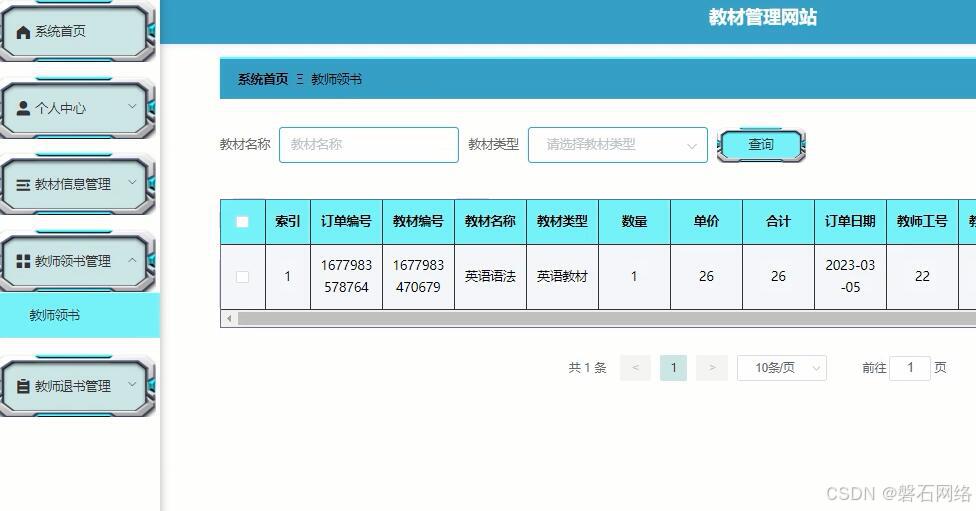Expand the 教师退书管理 menu chevron

132,384
